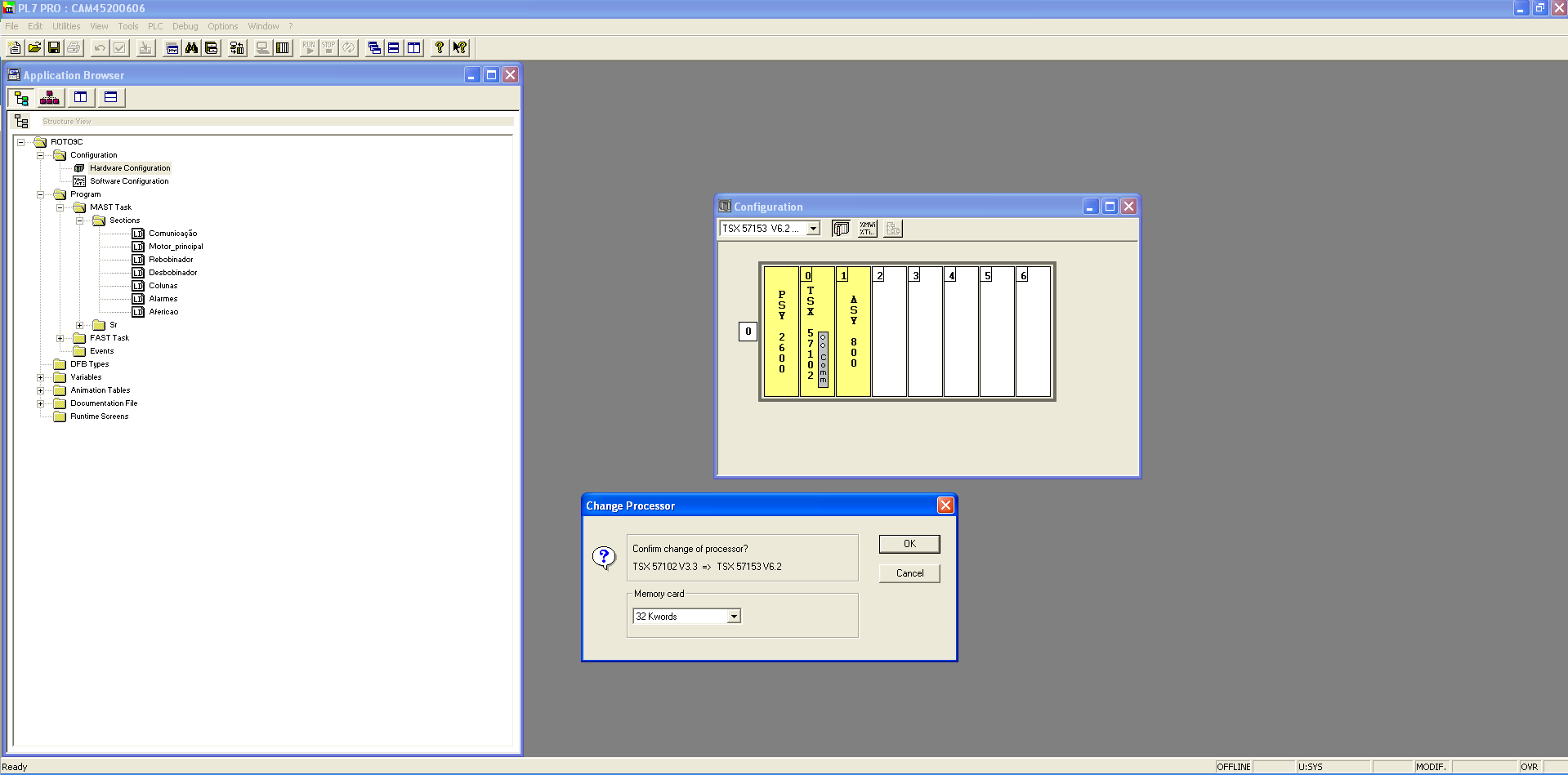Confirm processor change with OK

pos(909,544)
